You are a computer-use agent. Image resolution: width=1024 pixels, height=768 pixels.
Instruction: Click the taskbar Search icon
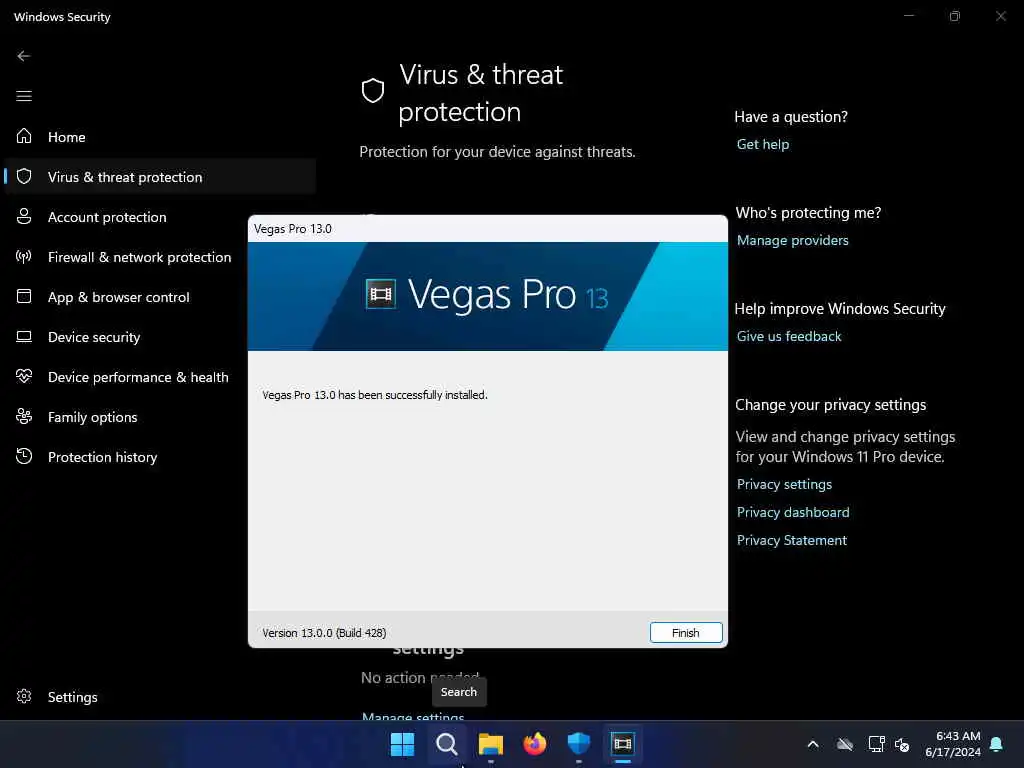[447, 744]
